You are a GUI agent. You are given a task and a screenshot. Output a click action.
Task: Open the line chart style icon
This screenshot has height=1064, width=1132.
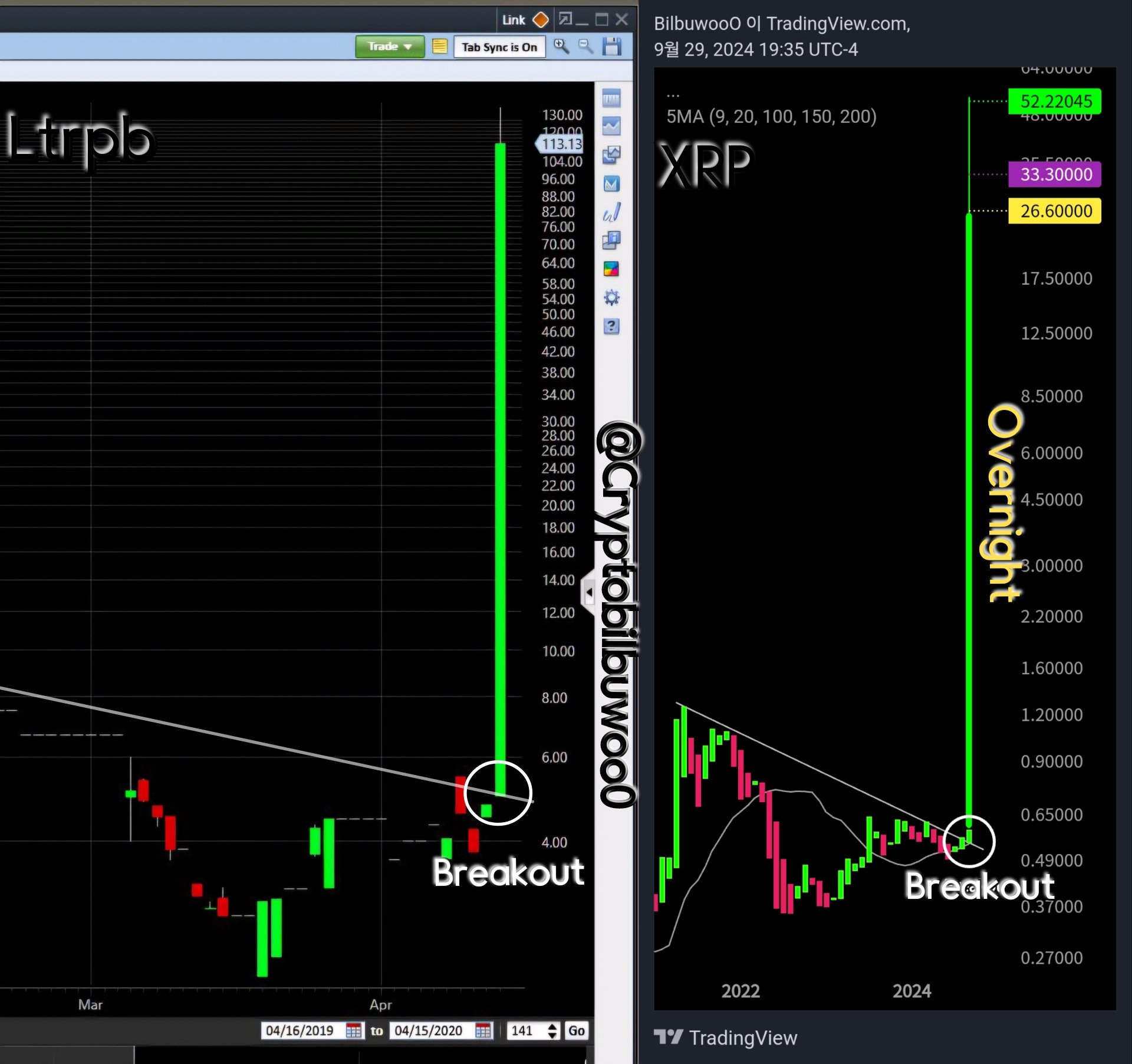tap(611, 126)
